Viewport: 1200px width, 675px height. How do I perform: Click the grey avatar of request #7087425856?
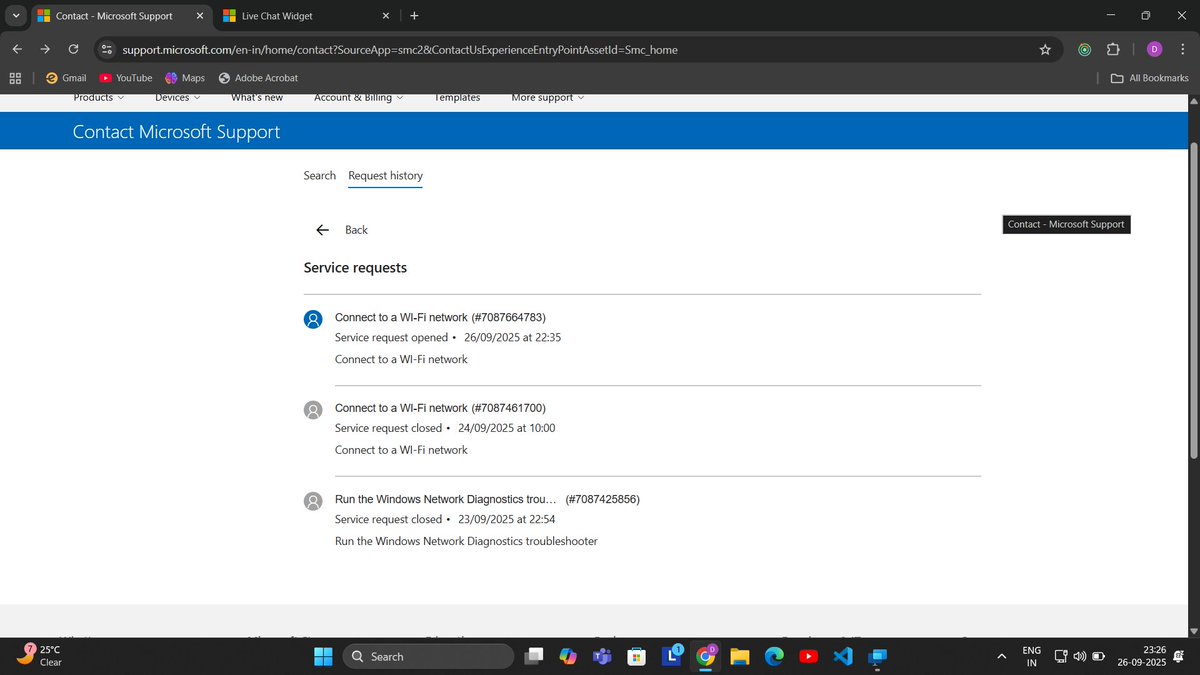click(x=313, y=501)
